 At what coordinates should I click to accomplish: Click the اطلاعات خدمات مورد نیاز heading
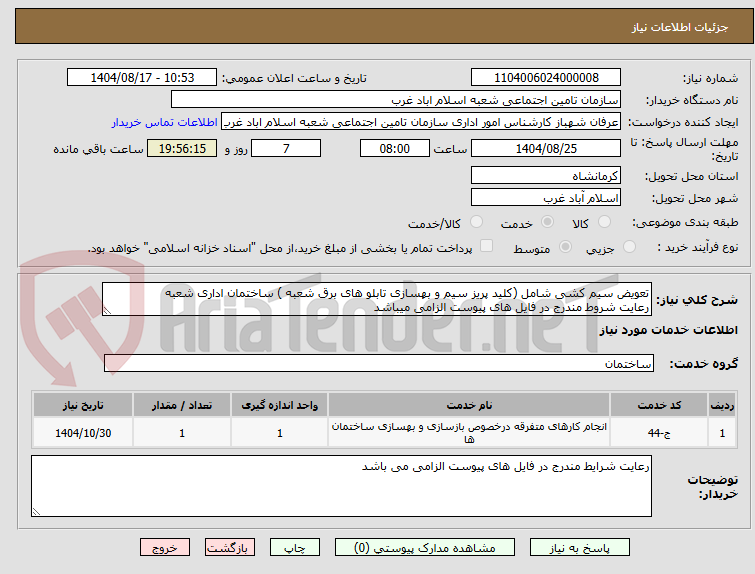(668, 330)
